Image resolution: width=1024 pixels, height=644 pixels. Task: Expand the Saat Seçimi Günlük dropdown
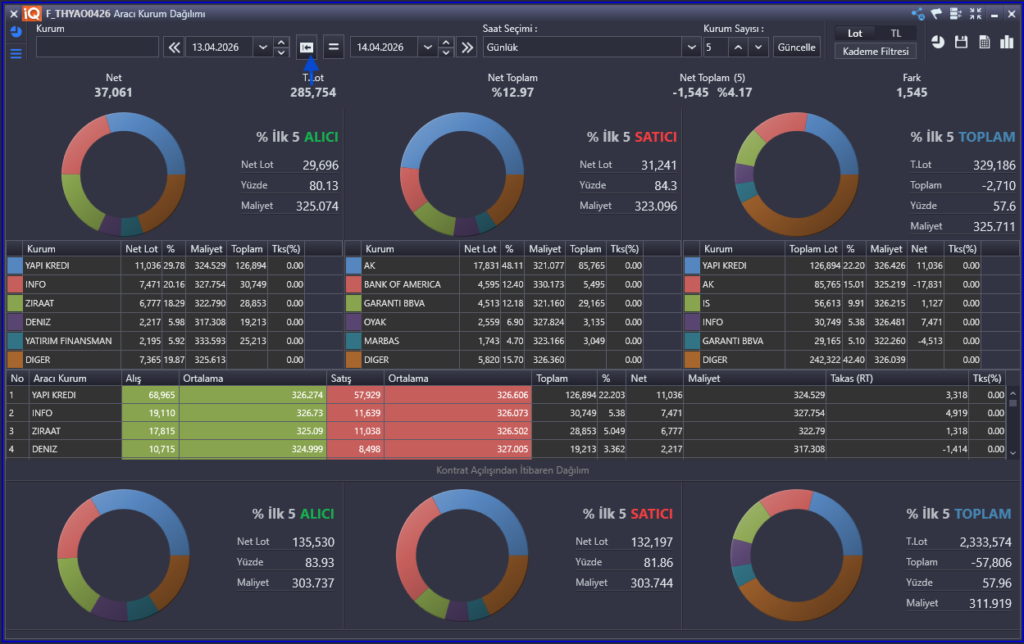tap(690, 47)
